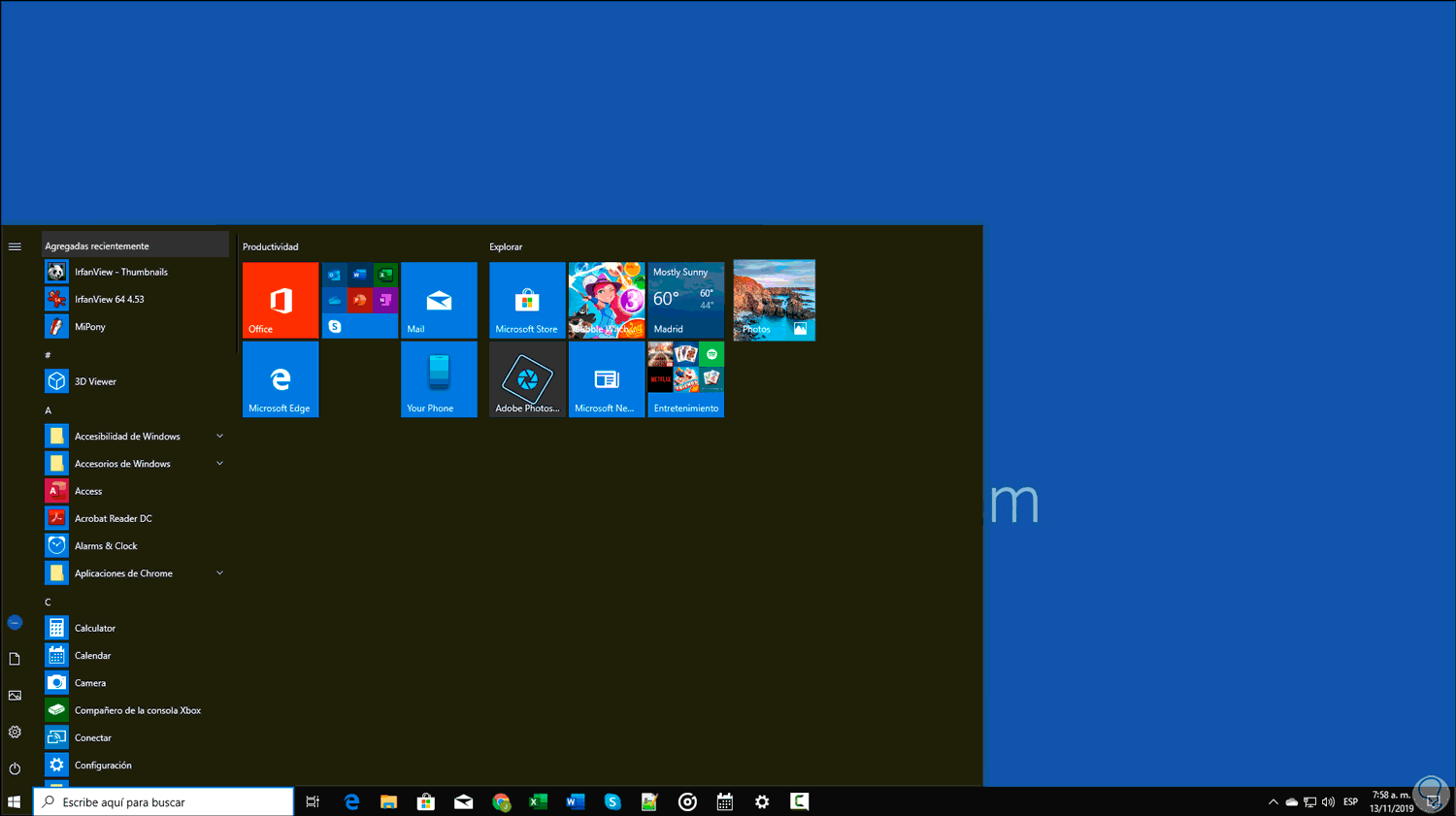The width and height of the screenshot is (1456, 816).
Task: Open the Mail tile
Action: [x=439, y=300]
